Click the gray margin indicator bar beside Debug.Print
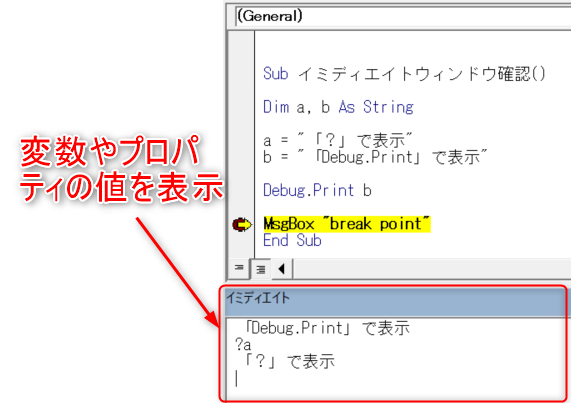 point(241,190)
